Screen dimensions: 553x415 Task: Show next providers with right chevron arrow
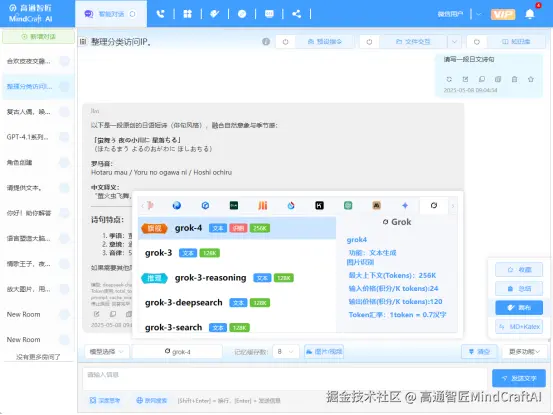[453, 206]
